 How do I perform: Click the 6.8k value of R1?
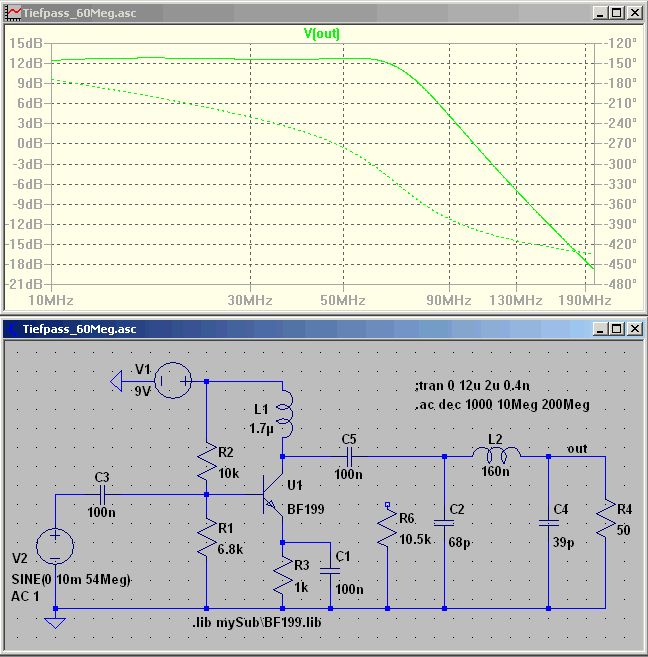click(x=230, y=549)
